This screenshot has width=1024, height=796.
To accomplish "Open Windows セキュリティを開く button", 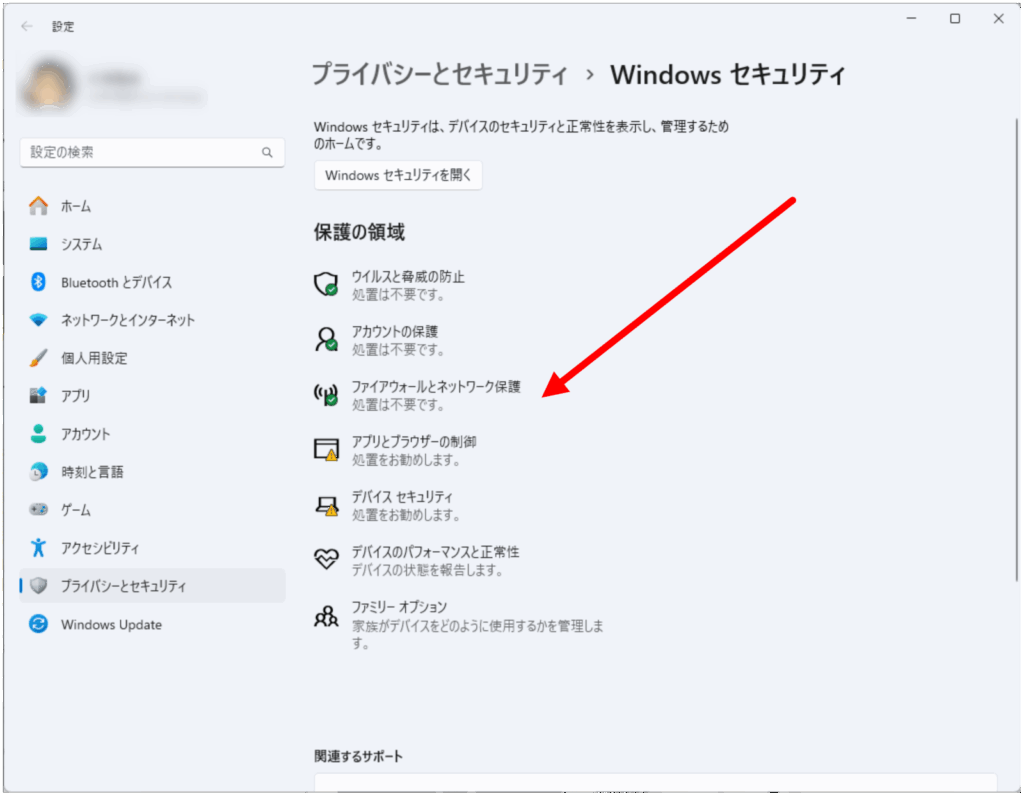I will pos(398,175).
